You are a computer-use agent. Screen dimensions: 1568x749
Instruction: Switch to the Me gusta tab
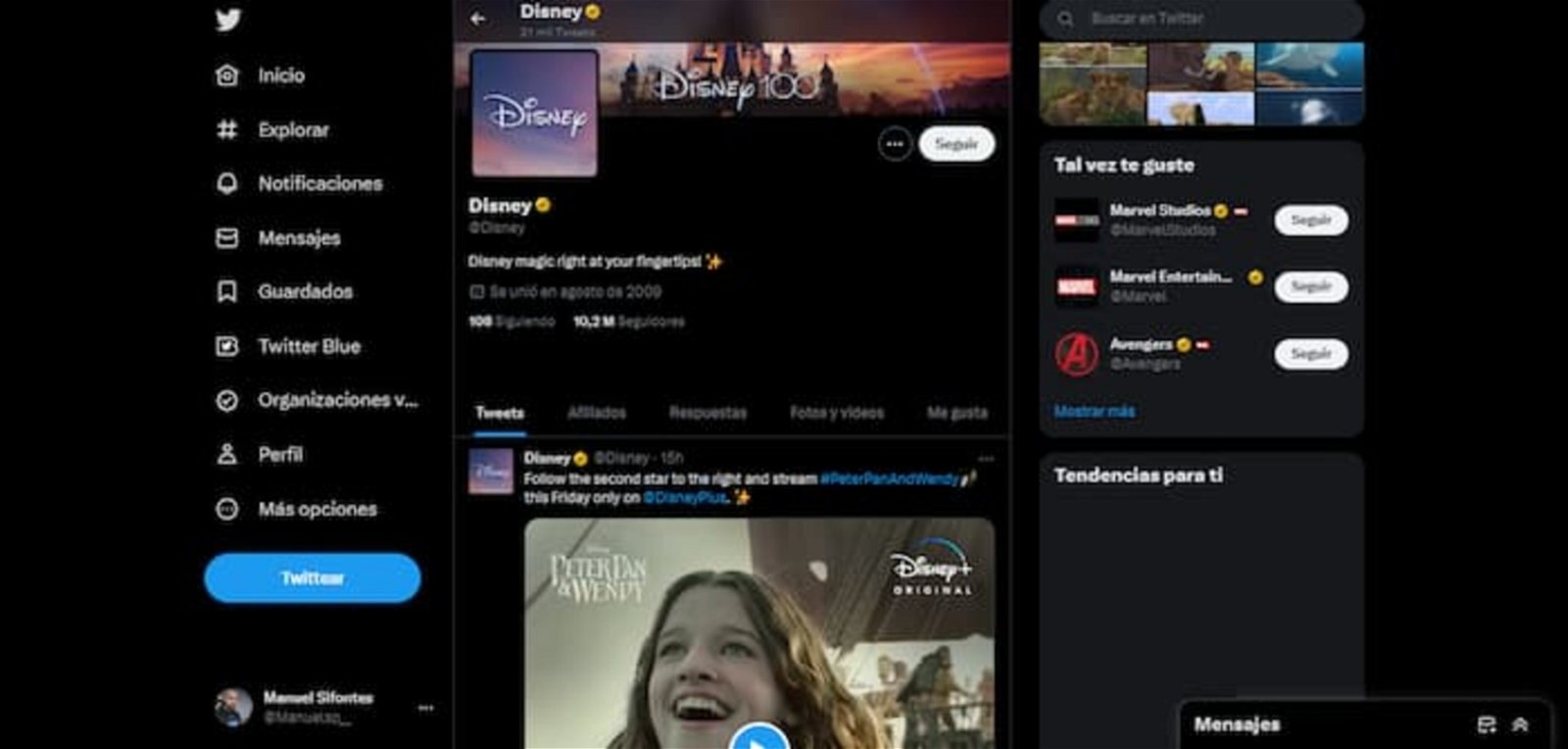click(x=957, y=413)
